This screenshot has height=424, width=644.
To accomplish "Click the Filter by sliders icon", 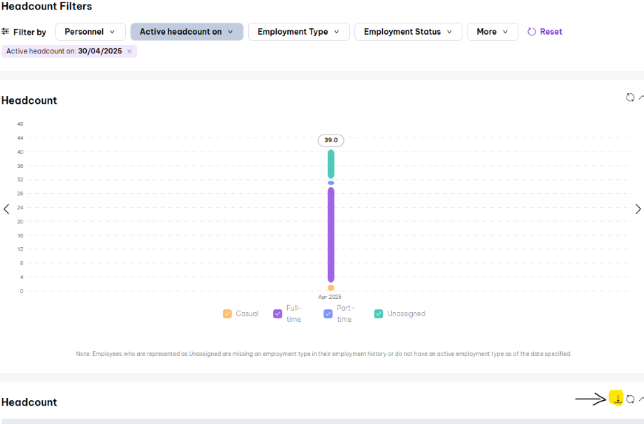I will pyautogui.click(x=6, y=32).
